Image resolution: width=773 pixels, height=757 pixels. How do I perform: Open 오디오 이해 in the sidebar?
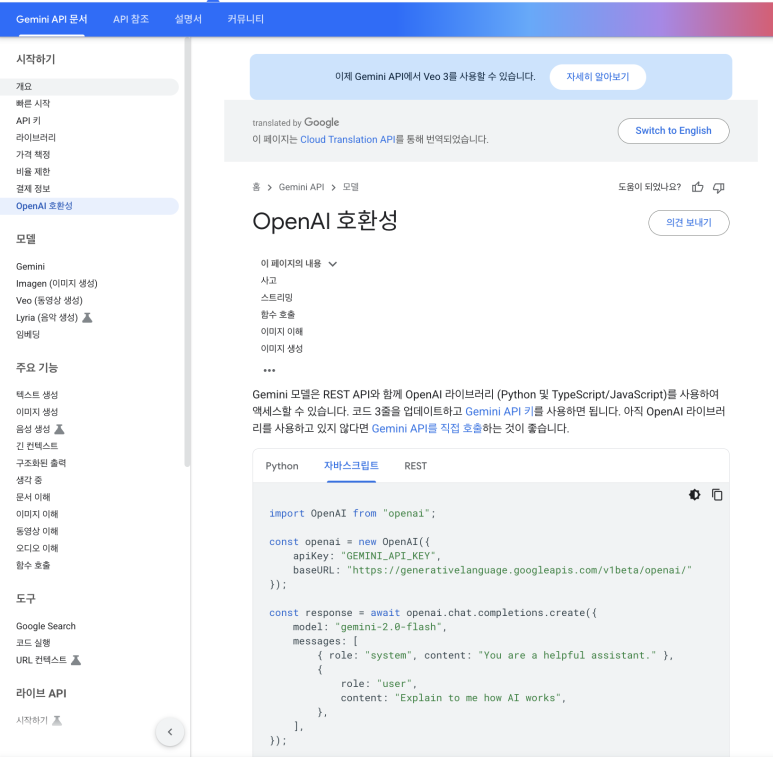37,548
